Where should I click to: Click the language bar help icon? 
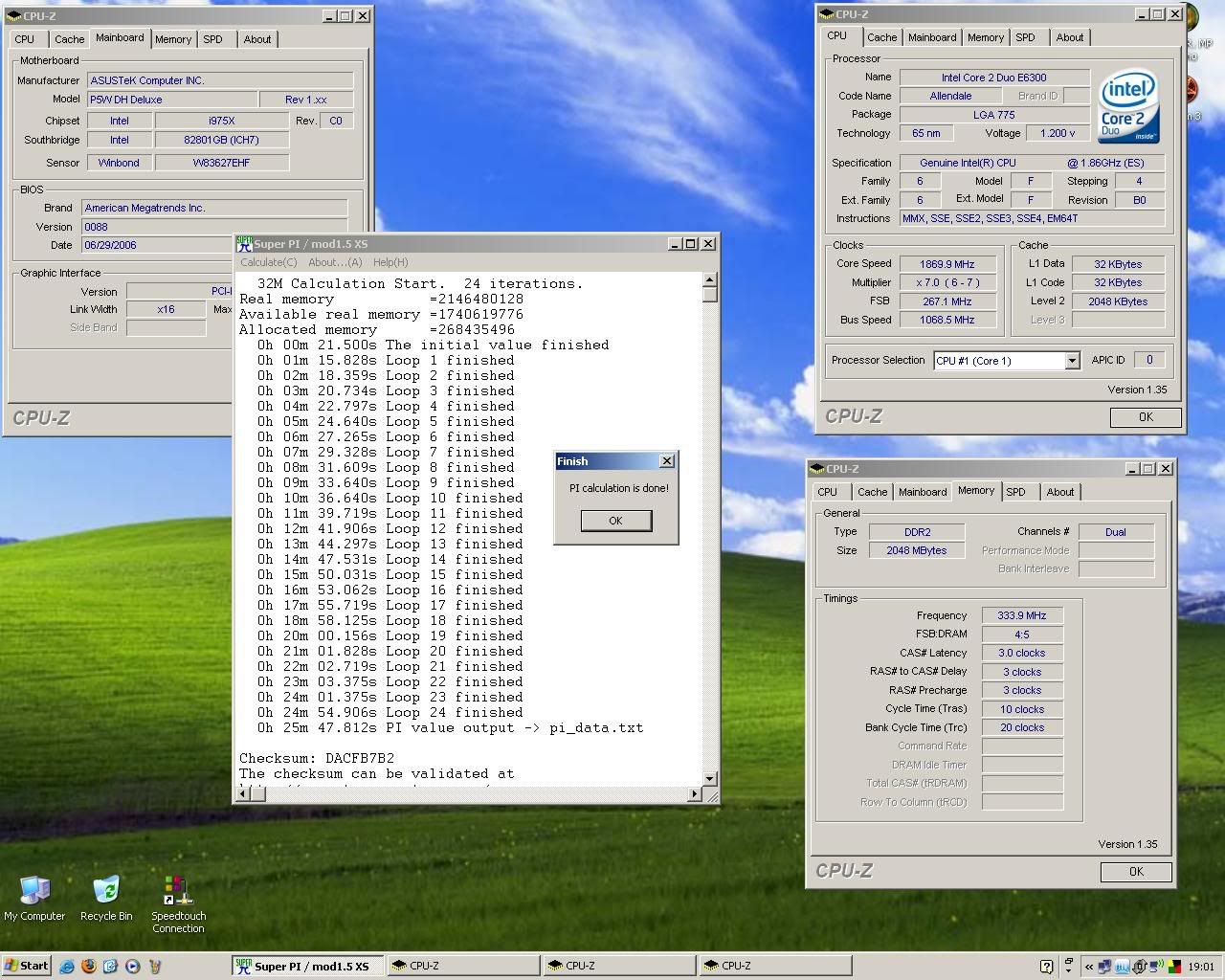pos(1046,967)
